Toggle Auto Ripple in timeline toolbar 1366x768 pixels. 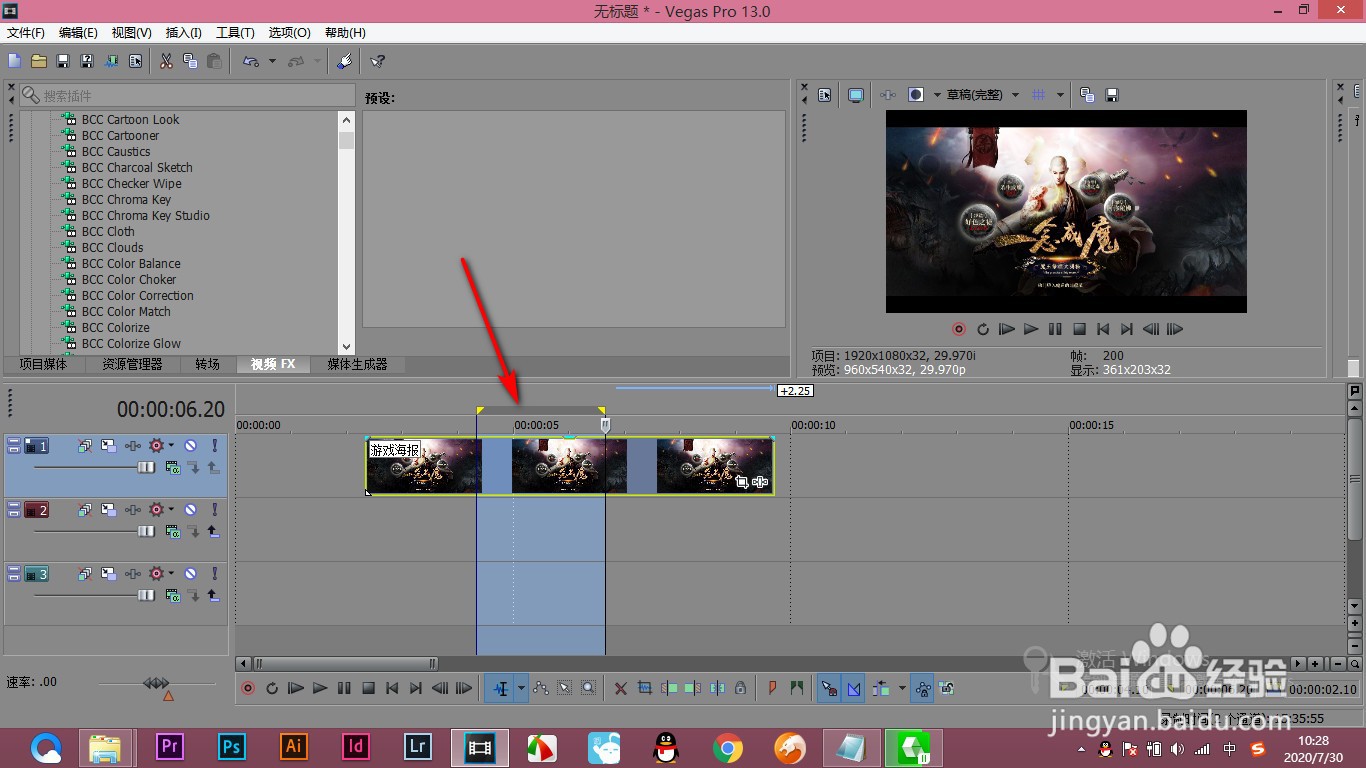tap(883, 688)
